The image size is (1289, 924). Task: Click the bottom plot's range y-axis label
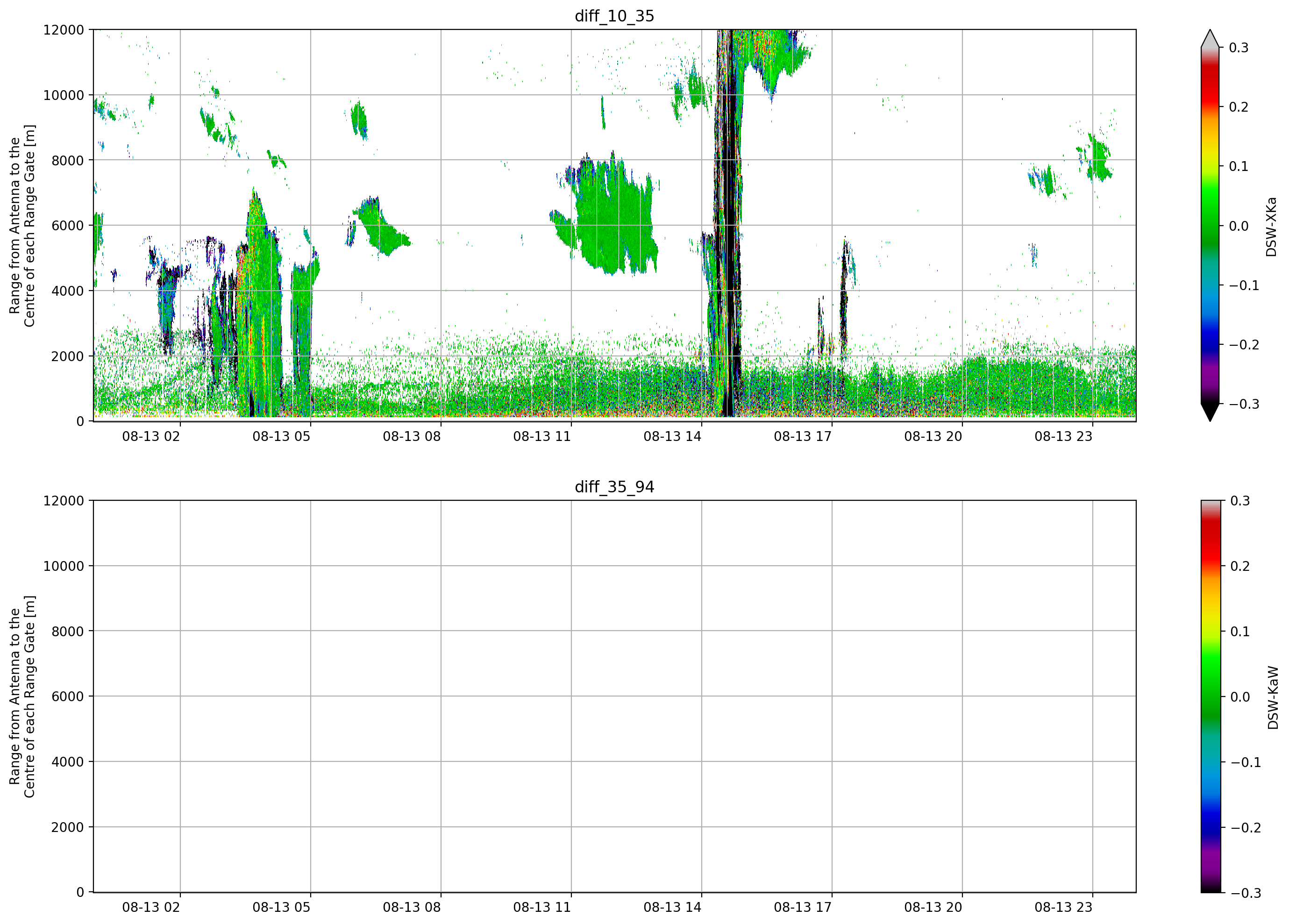[x=22, y=697]
